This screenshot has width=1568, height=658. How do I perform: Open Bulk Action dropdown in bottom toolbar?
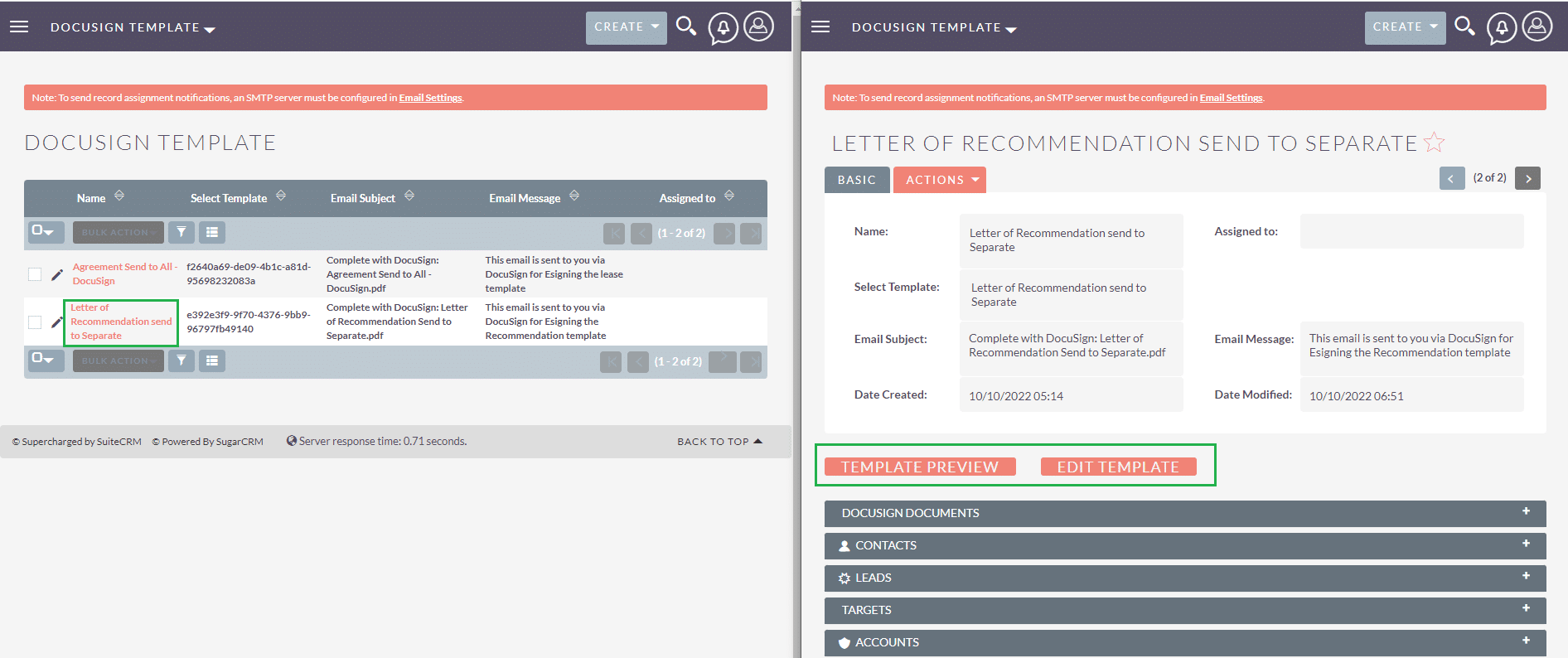click(119, 360)
